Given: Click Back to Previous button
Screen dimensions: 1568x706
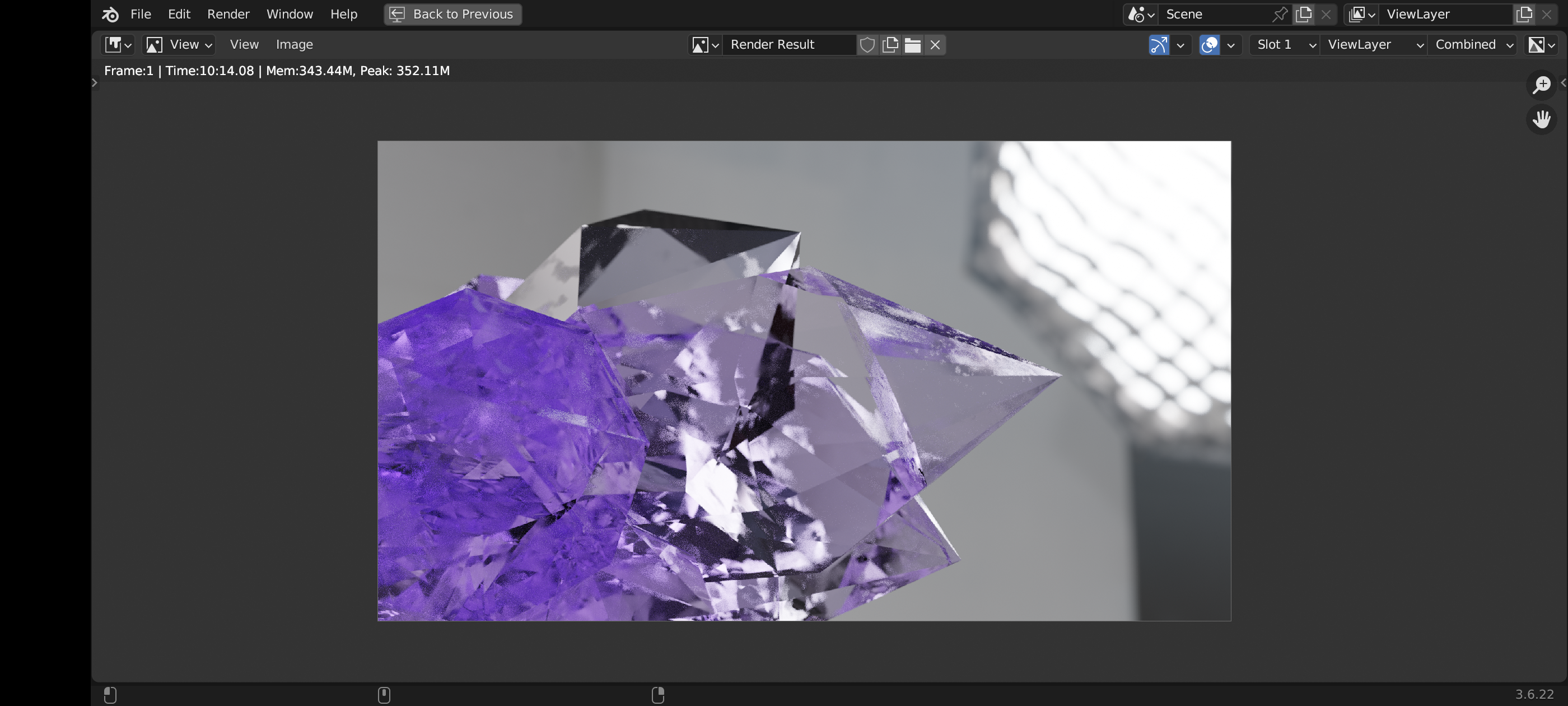Looking at the screenshot, I should point(452,14).
